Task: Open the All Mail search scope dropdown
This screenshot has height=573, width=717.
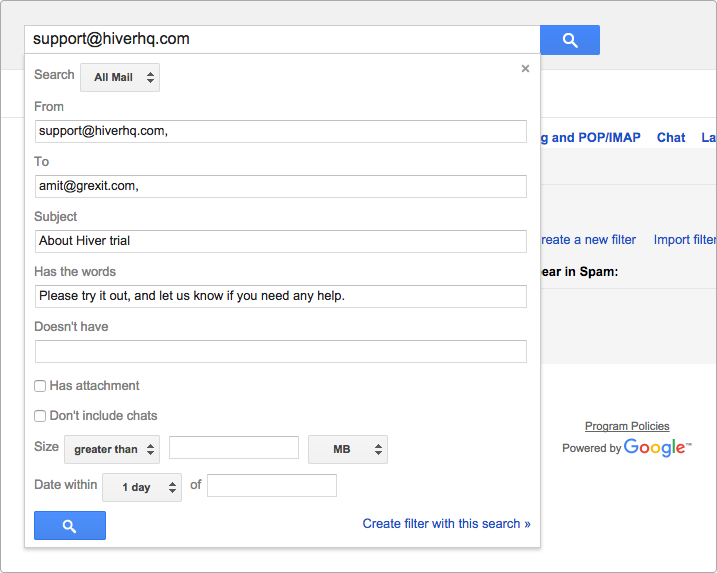Action: point(120,77)
